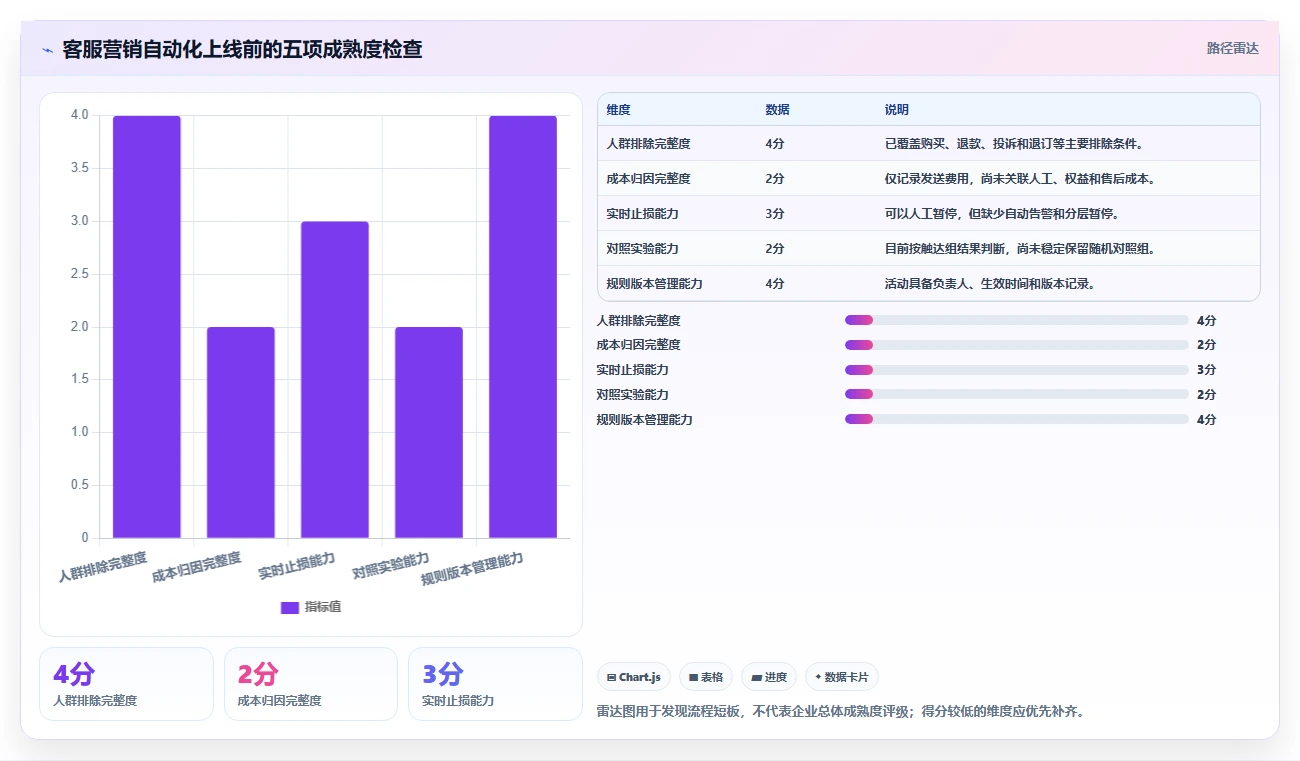Select table cell 成本归因完整度

coord(648,179)
